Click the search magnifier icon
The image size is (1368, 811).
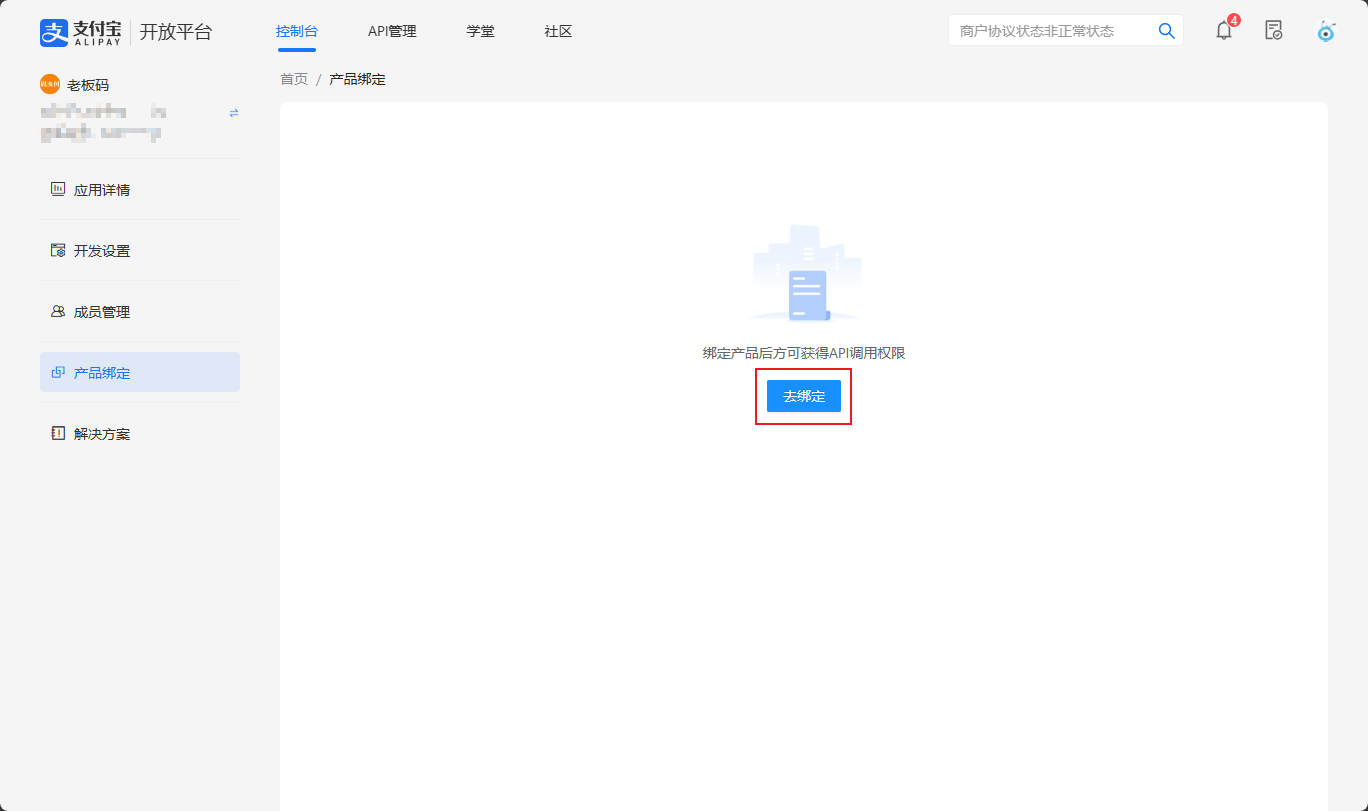1166,31
